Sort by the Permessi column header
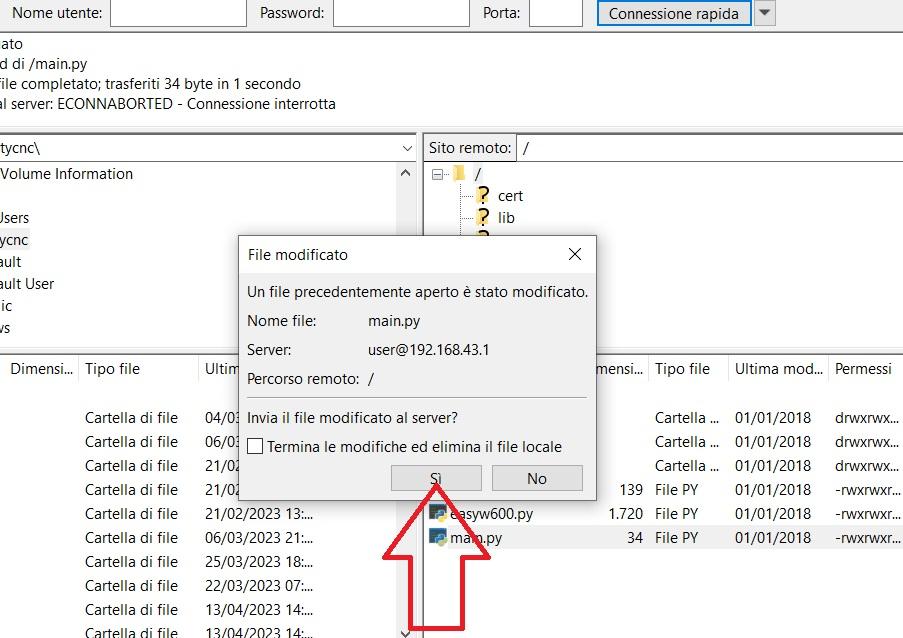Viewport: 903px width, 638px height. coord(864,368)
